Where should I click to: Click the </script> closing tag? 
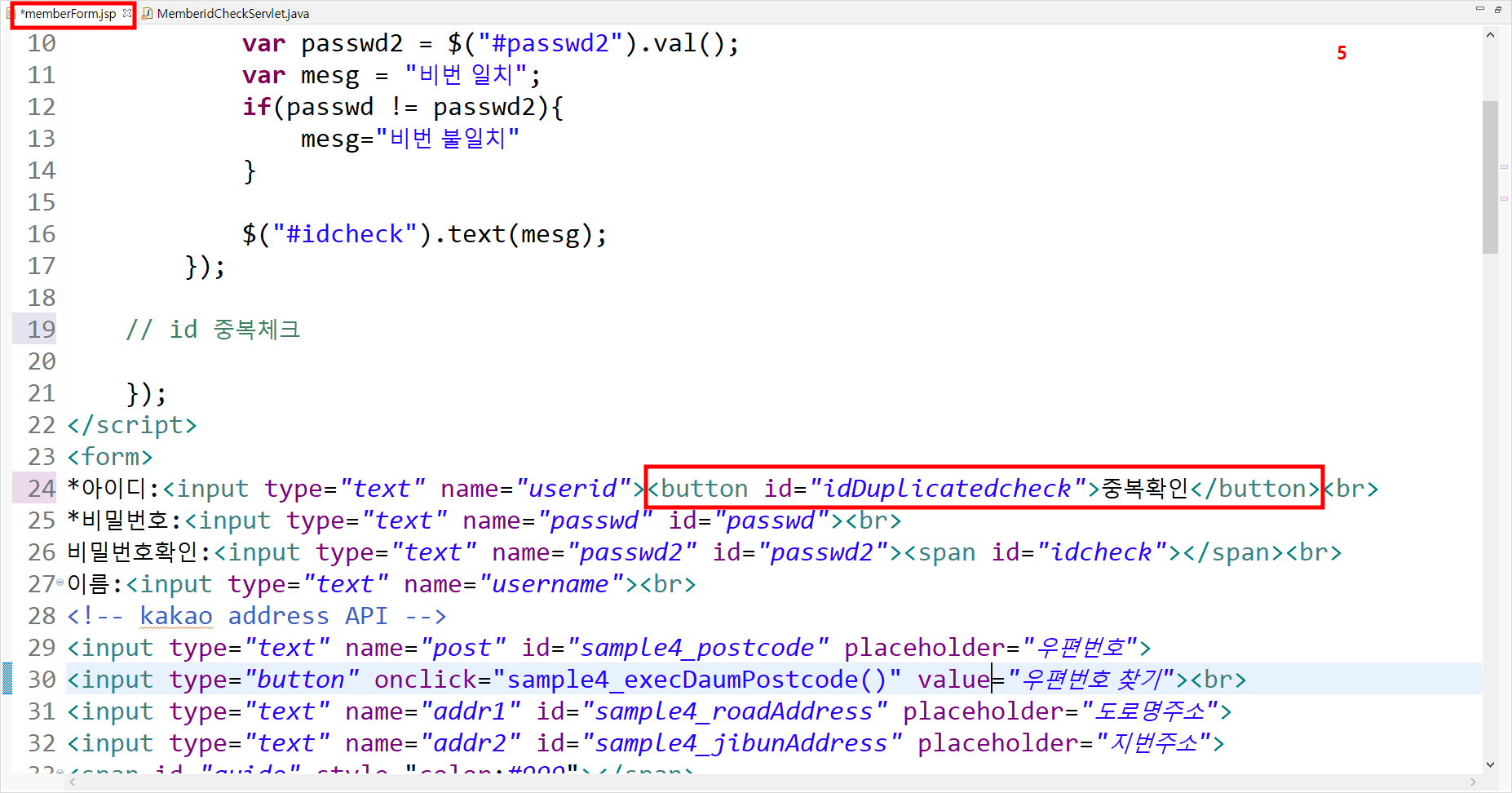[x=132, y=425]
